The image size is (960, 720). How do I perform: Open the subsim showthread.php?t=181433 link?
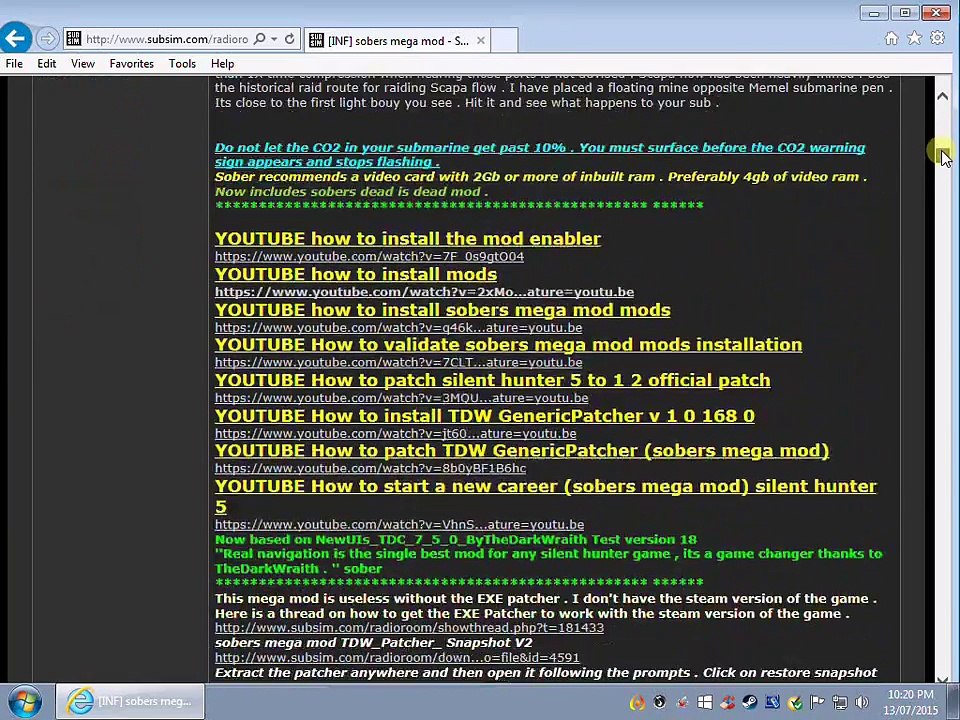(409, 628)
